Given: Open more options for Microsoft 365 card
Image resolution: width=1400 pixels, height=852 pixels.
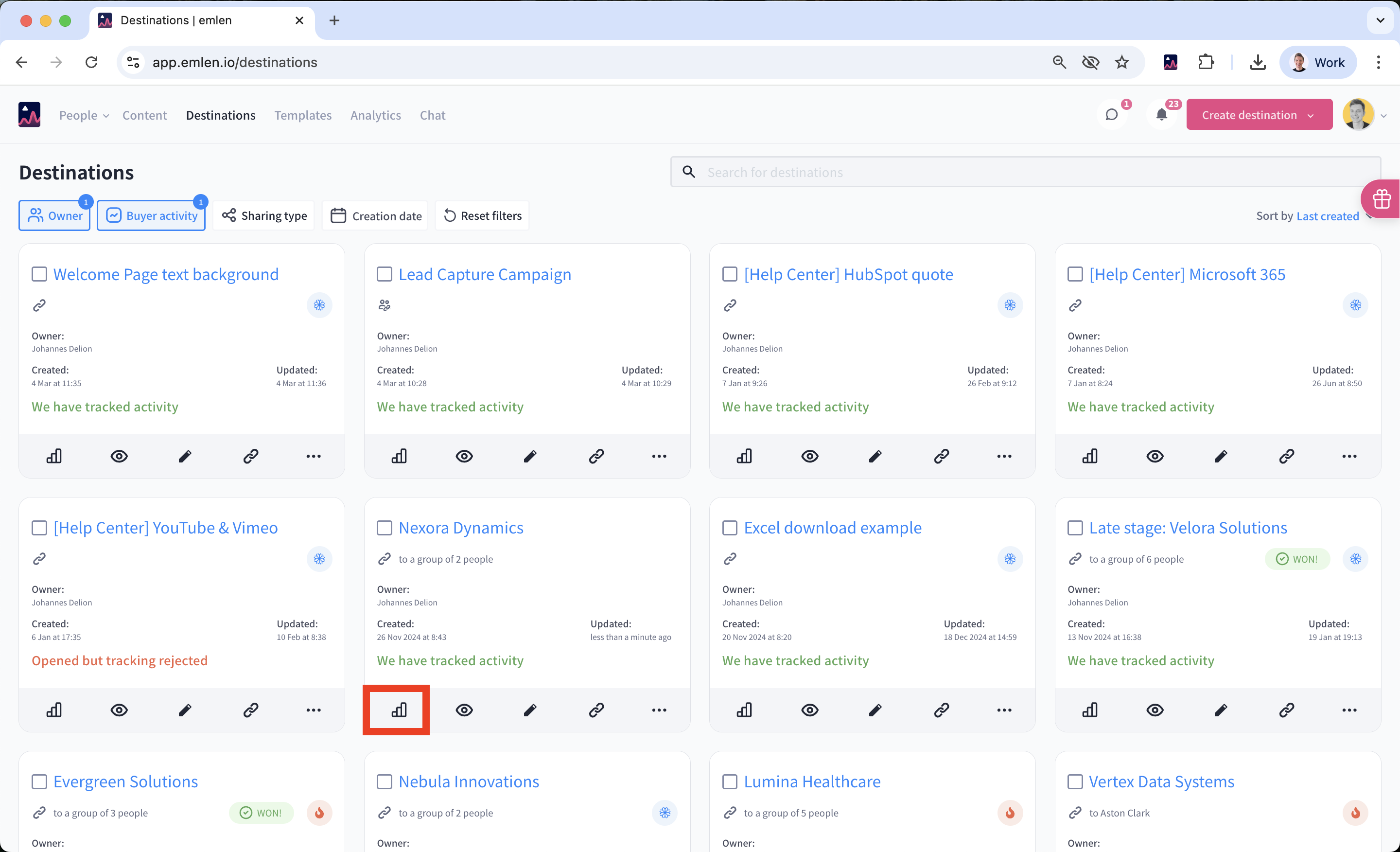Looking at the screenshot, I should click(x=1349, y=456).
